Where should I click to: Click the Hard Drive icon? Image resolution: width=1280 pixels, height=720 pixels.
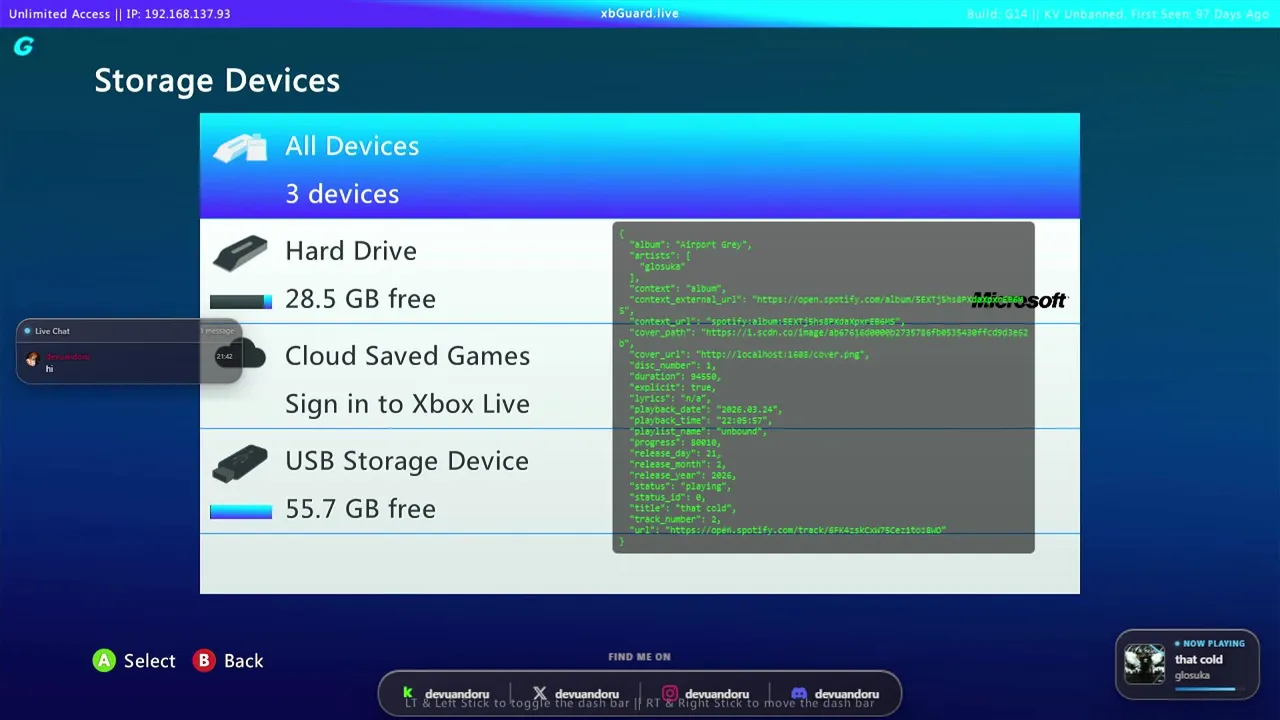tap(240, 253)
